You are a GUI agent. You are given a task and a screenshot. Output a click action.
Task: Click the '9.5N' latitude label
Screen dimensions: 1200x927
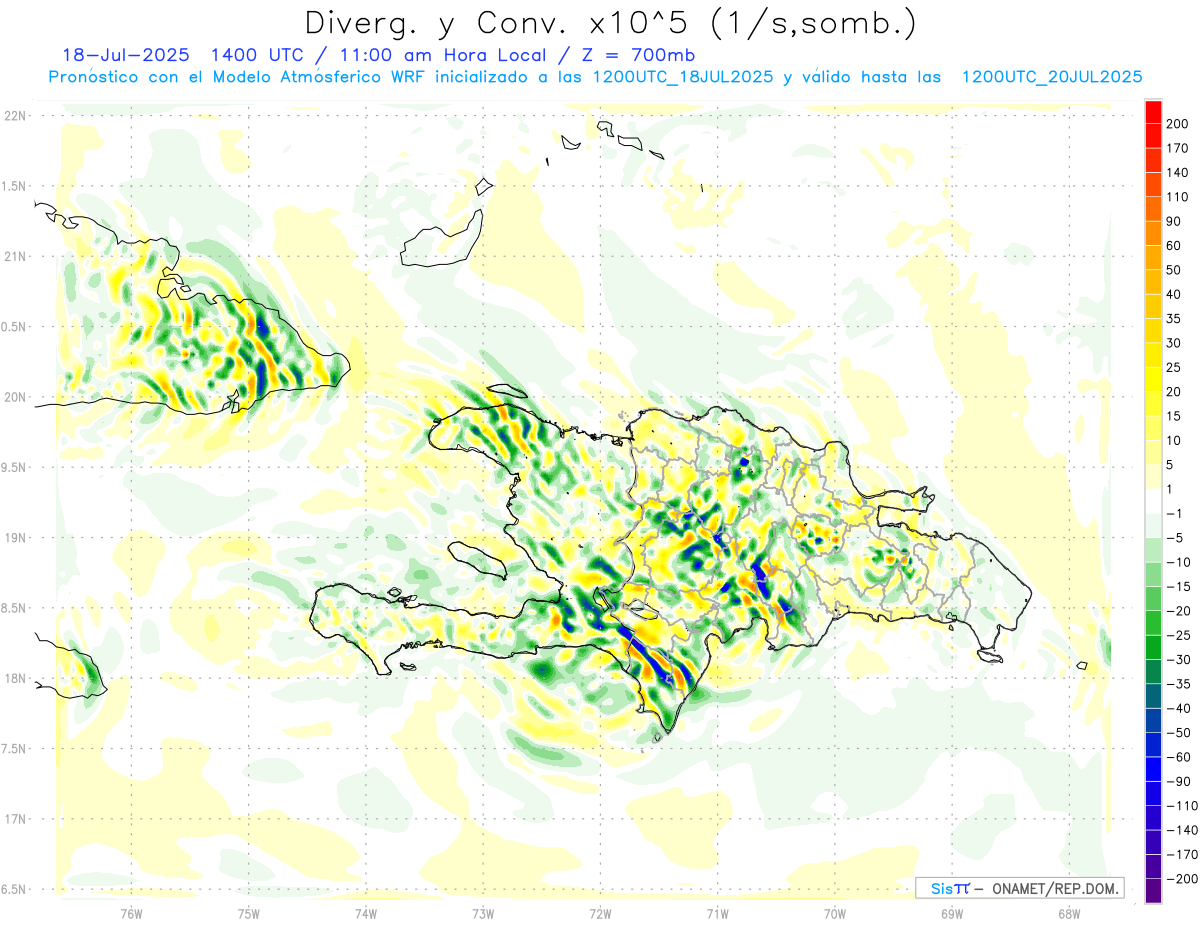[x=15, y=467]
